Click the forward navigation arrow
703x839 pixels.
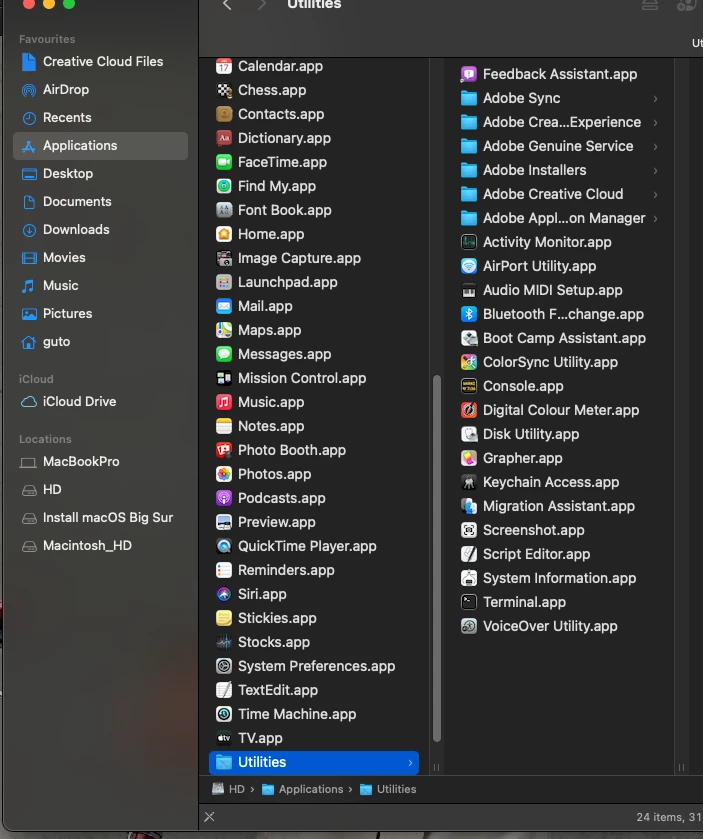click(262, 5)
